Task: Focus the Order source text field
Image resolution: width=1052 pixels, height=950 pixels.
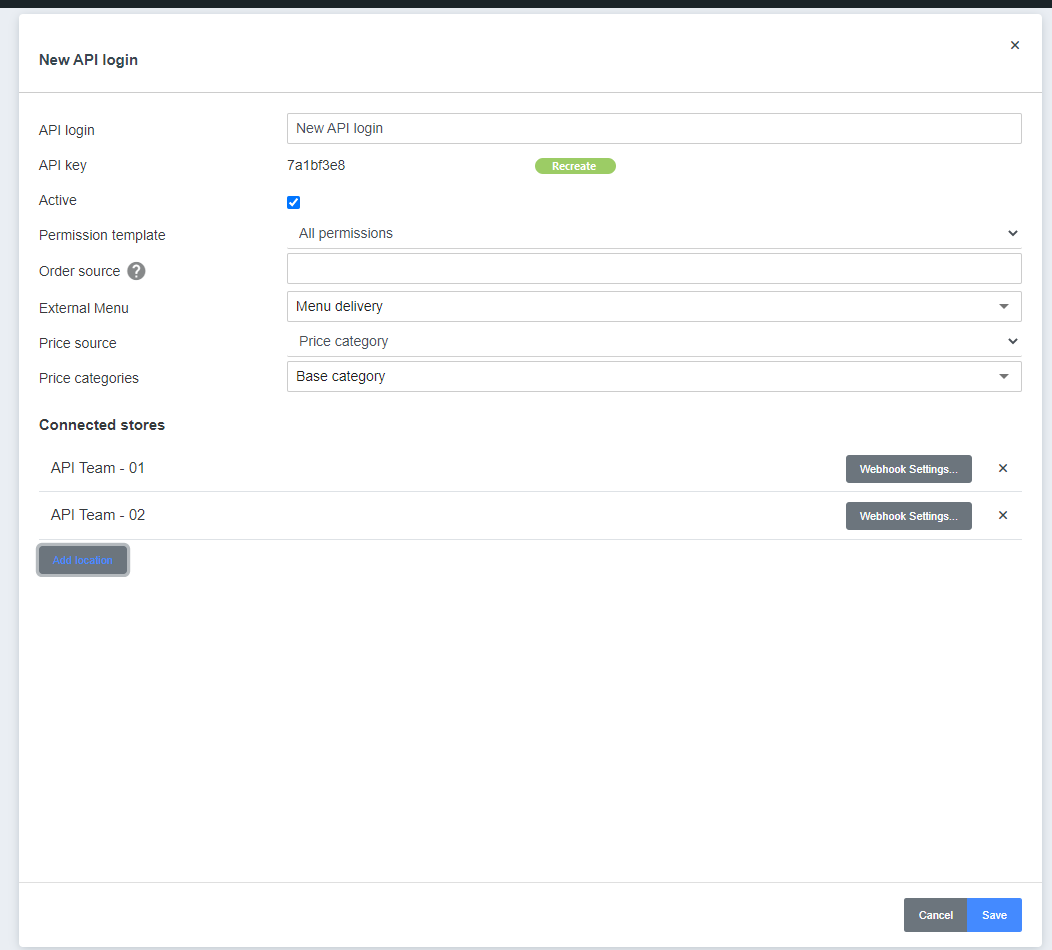Action: pos(653,268)
